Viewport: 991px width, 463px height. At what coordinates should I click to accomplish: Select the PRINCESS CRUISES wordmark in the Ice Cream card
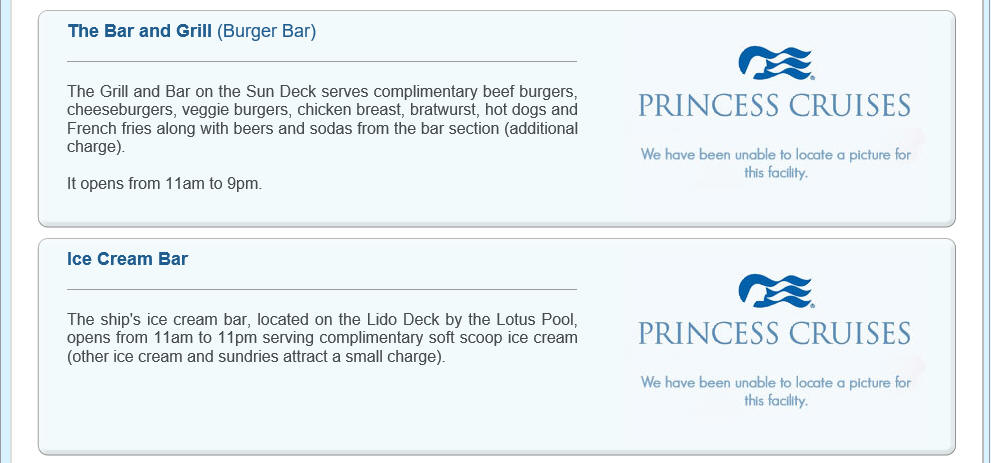pos(774,333)
